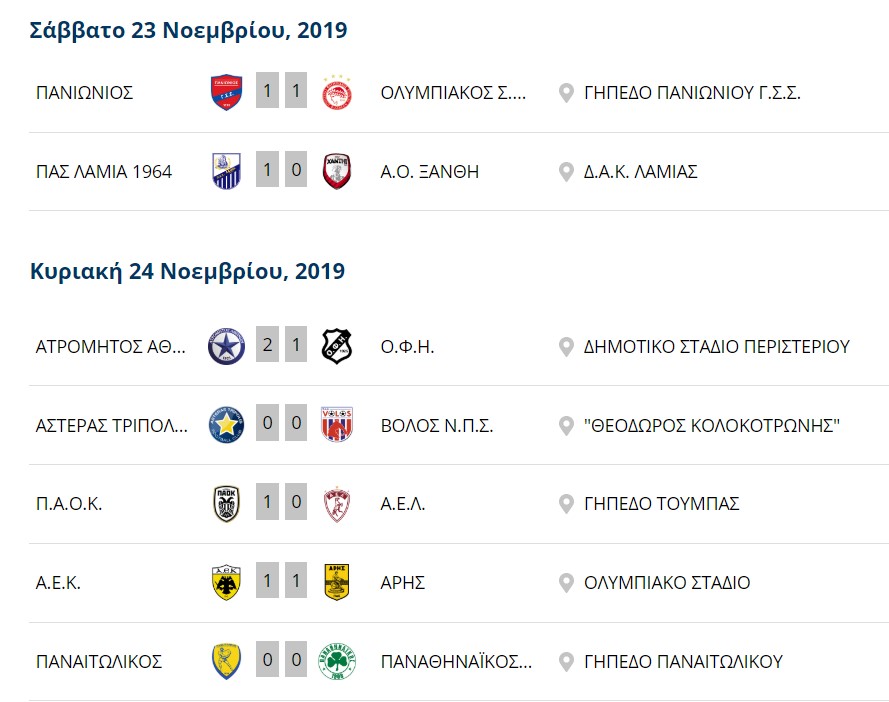Click the Panionios team crest
Viewport: 889px width, 702px height.
click(226, 92)
